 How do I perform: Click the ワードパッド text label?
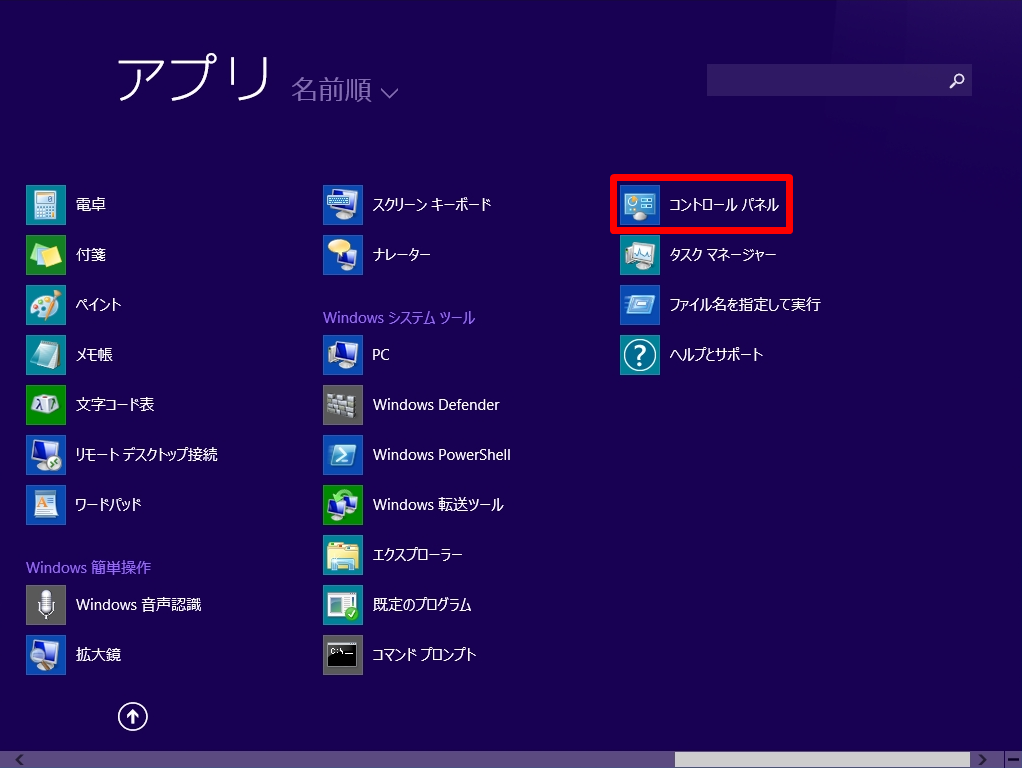pyautogui.click(x=108, y=505)
